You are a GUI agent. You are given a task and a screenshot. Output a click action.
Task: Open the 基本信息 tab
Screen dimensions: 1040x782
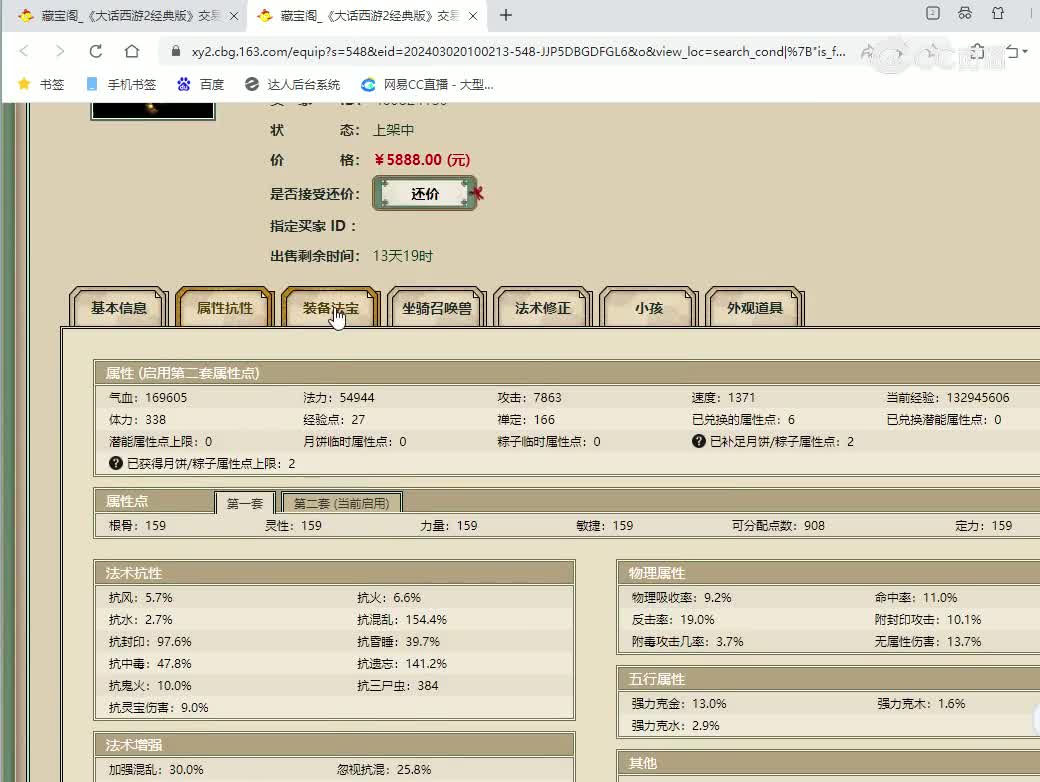tap(119, 308)
